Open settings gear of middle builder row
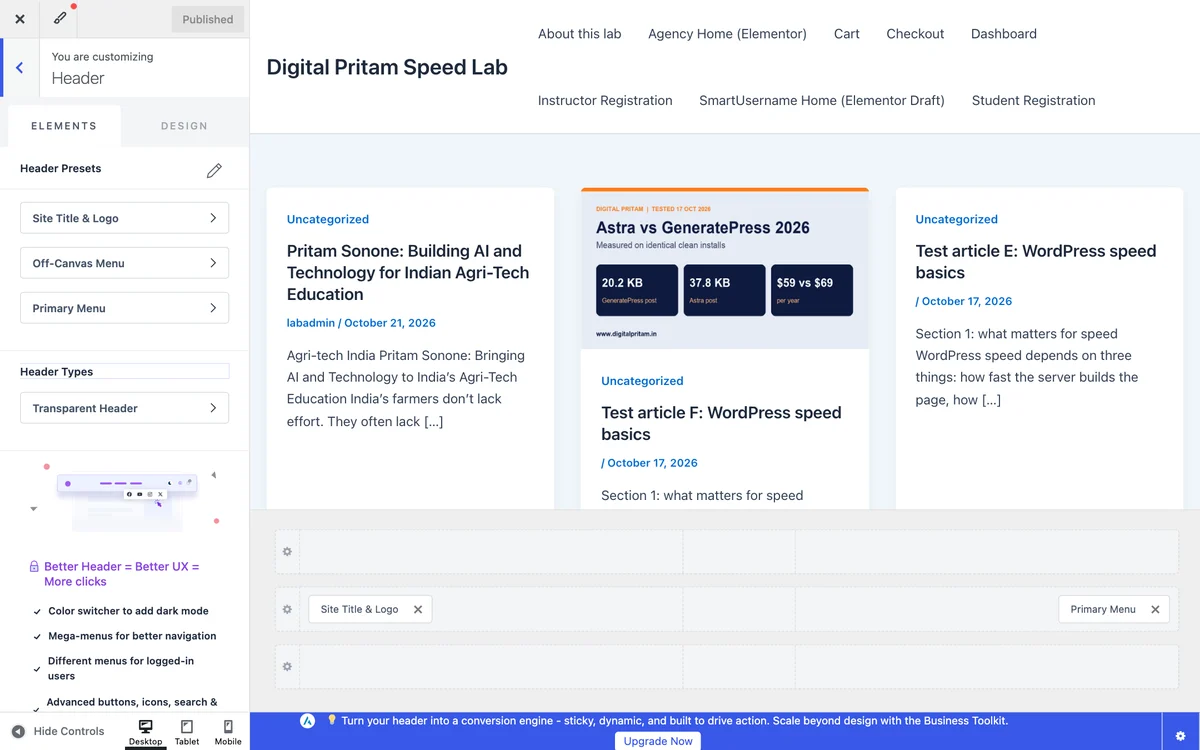 (x=287, y=609)
